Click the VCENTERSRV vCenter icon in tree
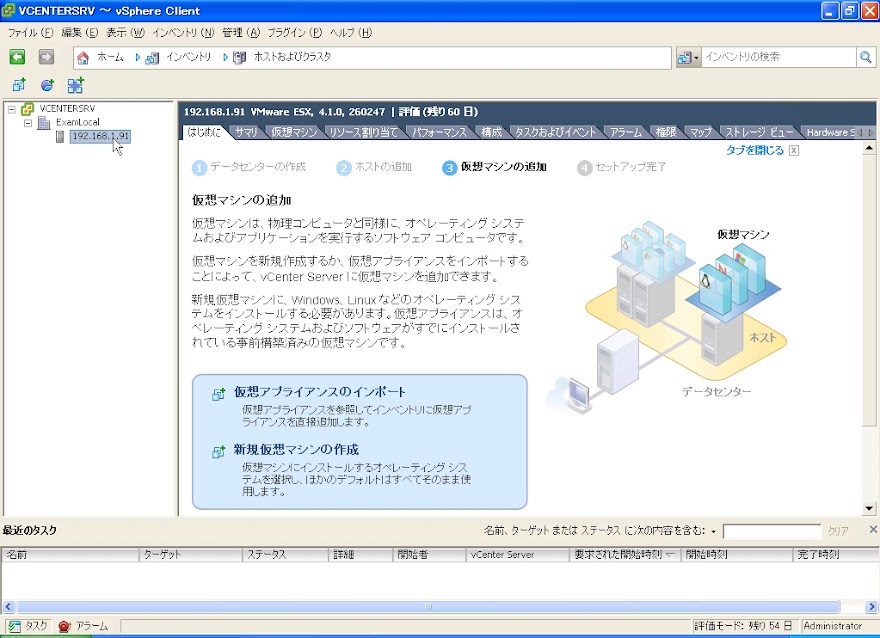Screen dimensions: 880x638 pyautogui.click(x=28, y=108)
